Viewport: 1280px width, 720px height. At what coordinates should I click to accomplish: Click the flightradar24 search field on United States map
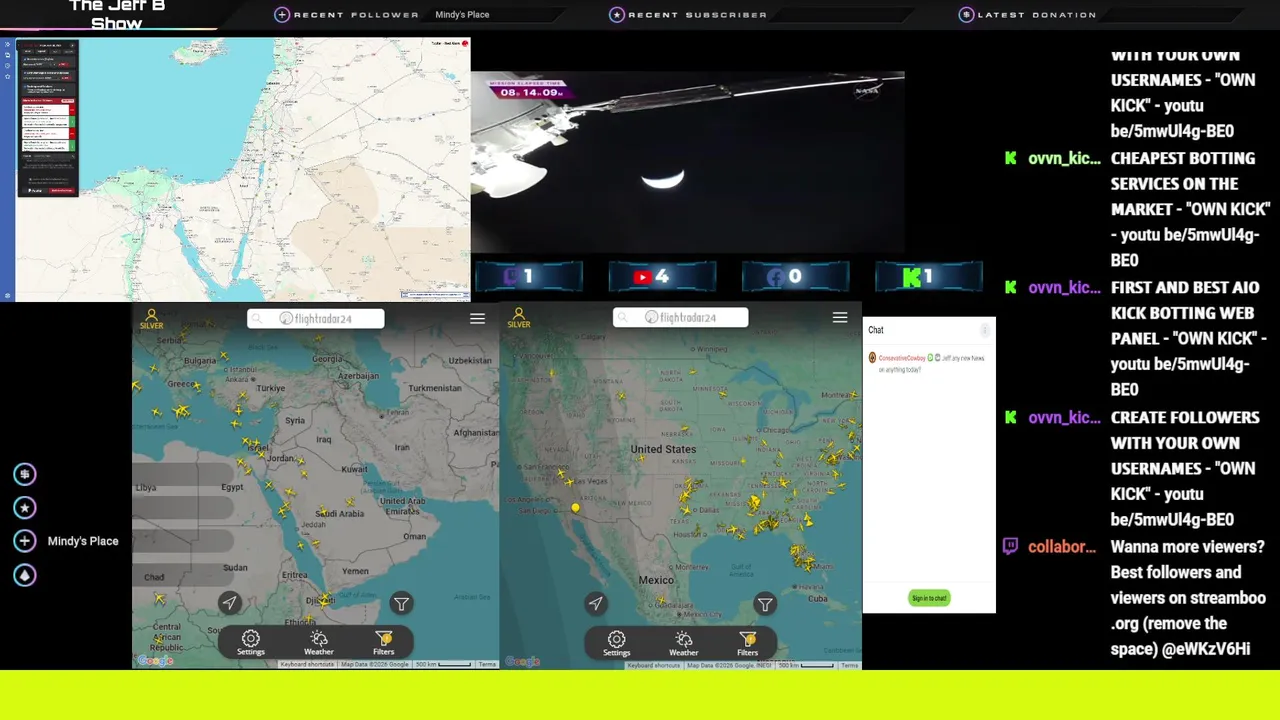(681, 317)
